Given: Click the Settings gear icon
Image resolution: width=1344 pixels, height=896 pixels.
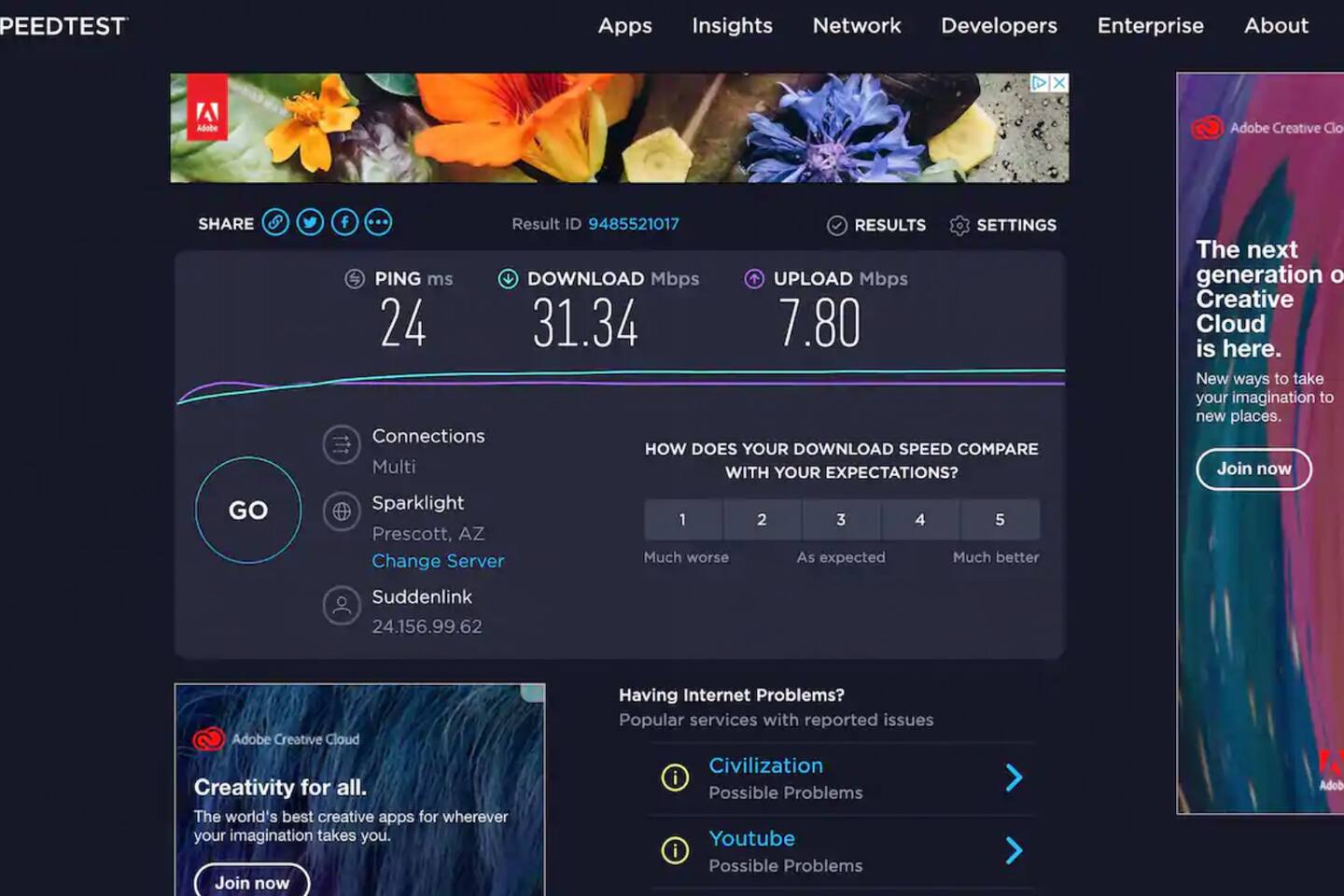Looking at the screenshot, I should click(x=959, y=226).
